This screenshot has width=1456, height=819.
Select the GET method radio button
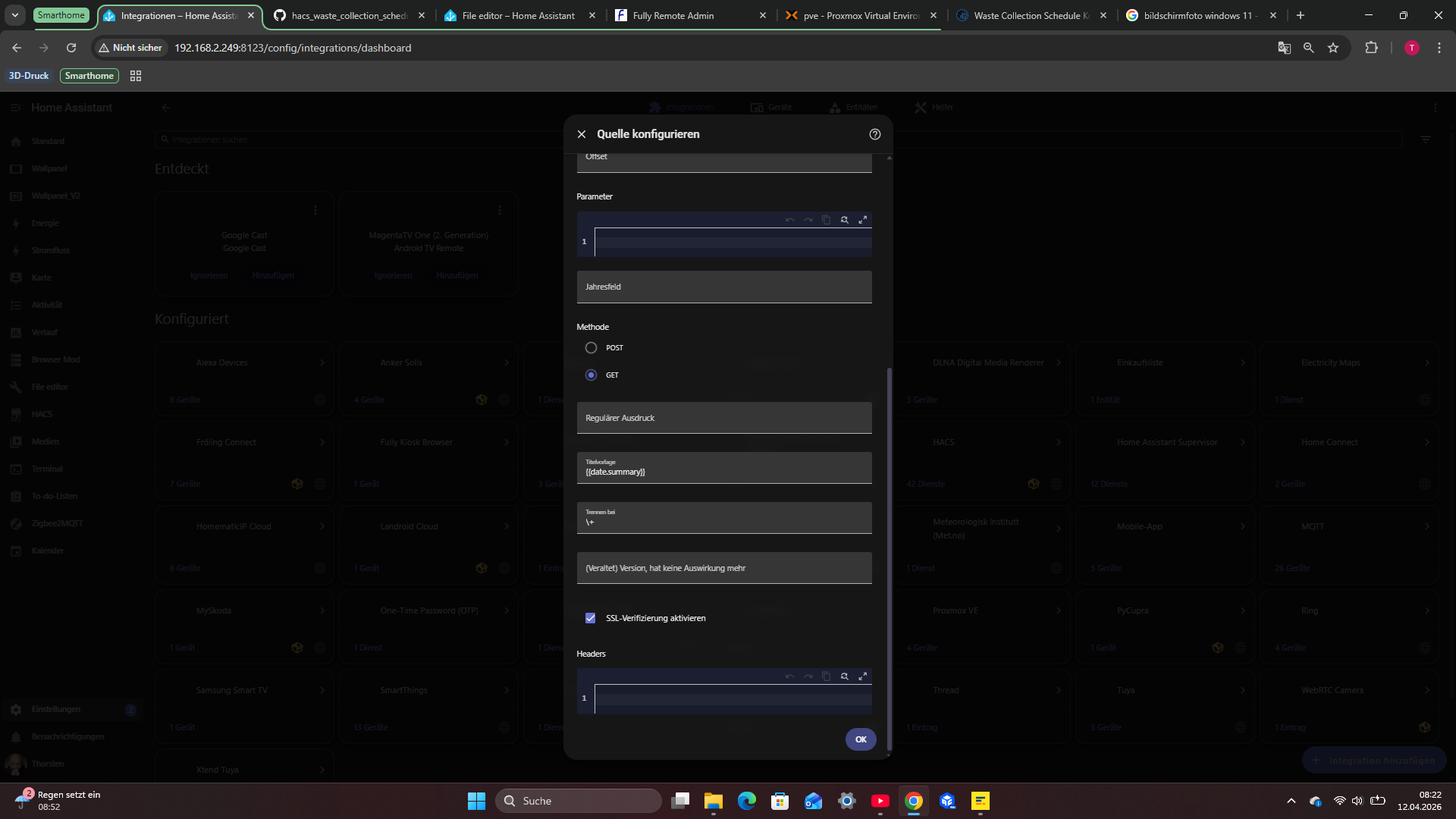click(591, 375)
